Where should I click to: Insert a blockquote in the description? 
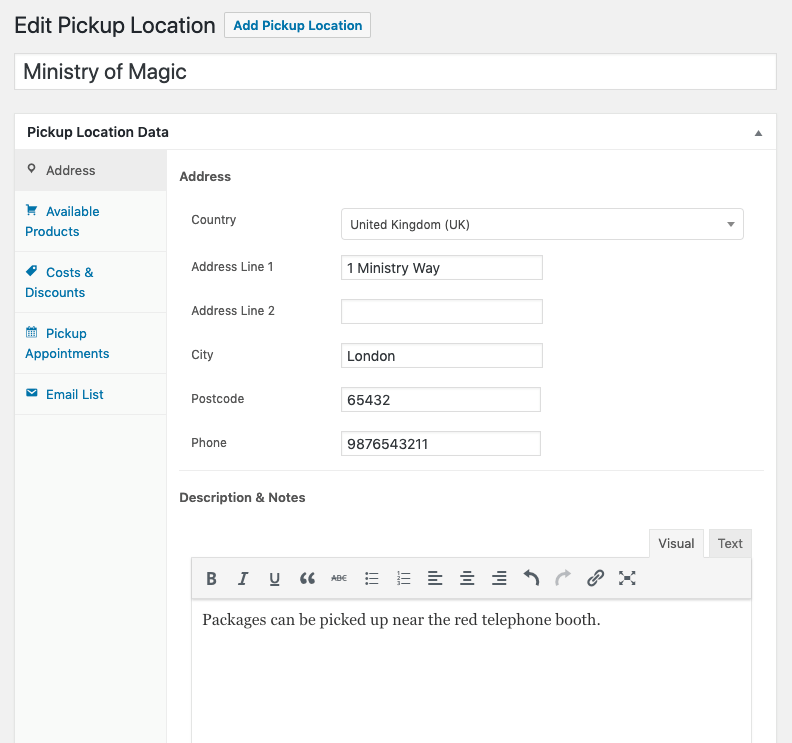pos(307,578)
